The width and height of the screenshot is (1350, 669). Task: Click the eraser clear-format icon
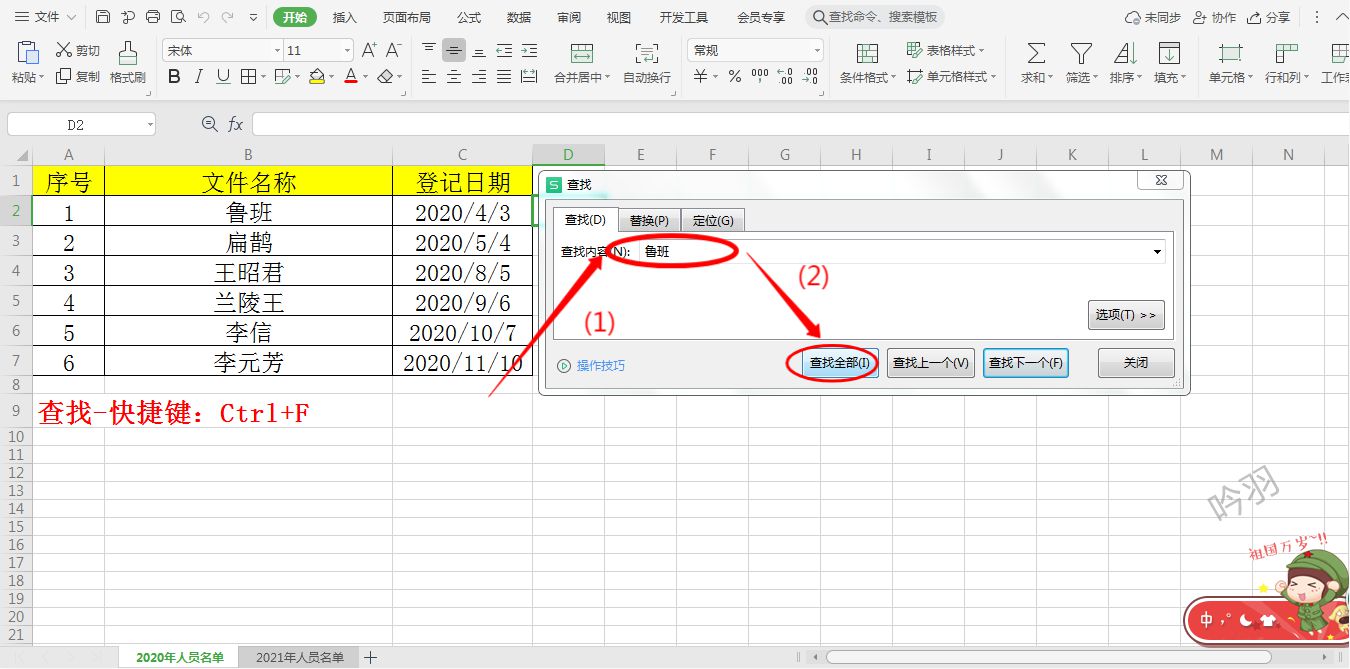(x=386, y=76)
